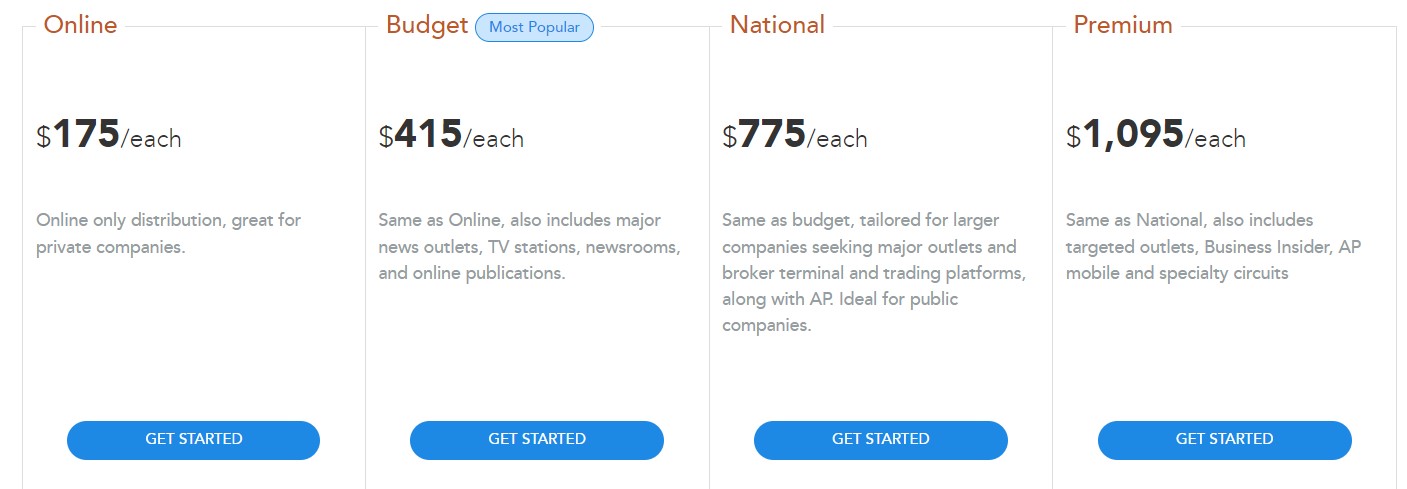
Task: Click the Online only distribution description
Action: tap(168, 233)
